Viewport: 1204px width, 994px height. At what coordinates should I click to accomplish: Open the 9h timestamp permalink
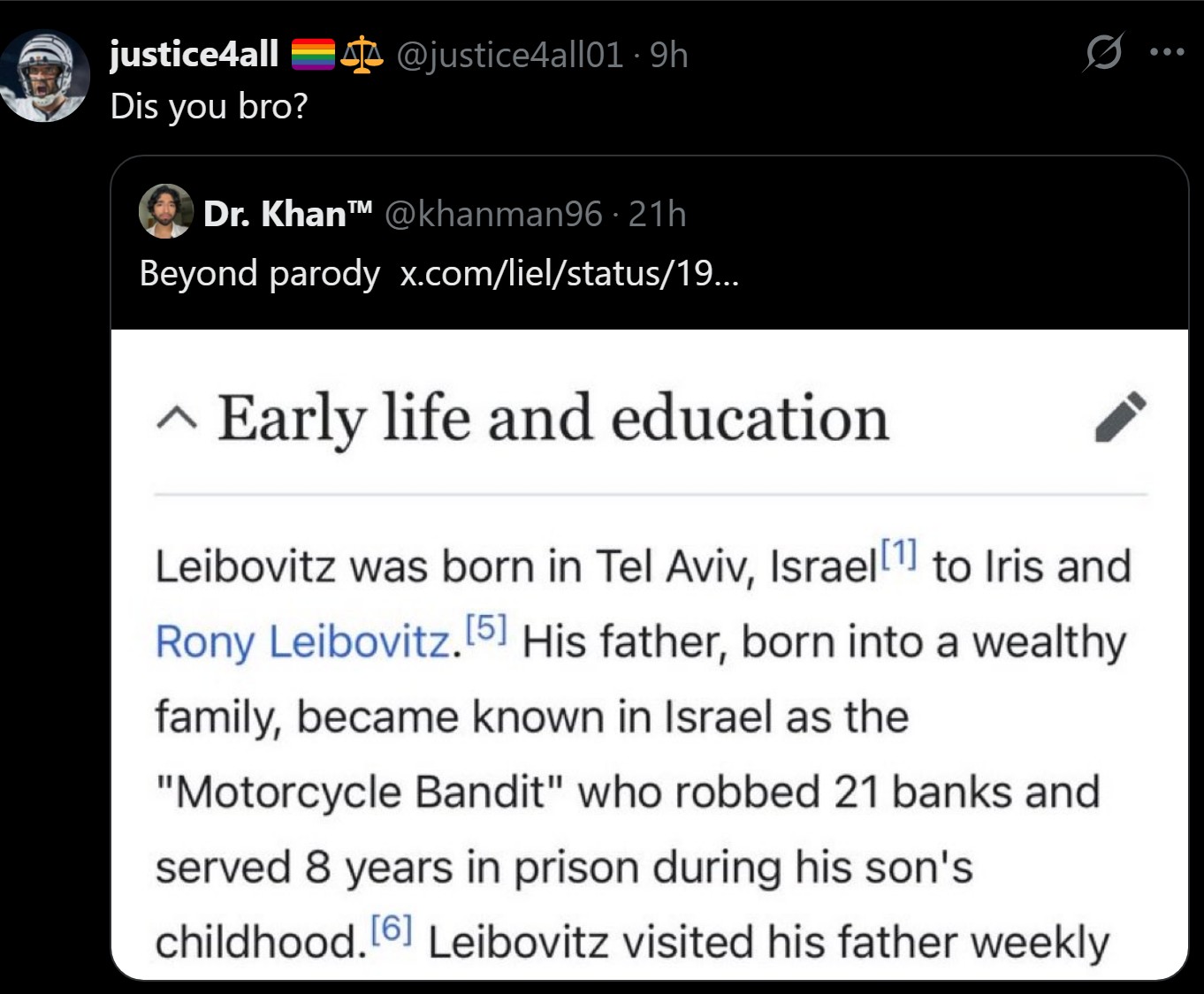[x=668, y=55]
